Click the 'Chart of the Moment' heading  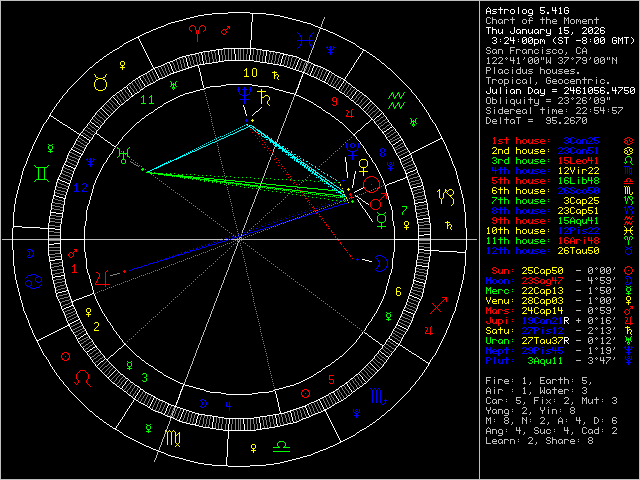(x=542, y=21)
